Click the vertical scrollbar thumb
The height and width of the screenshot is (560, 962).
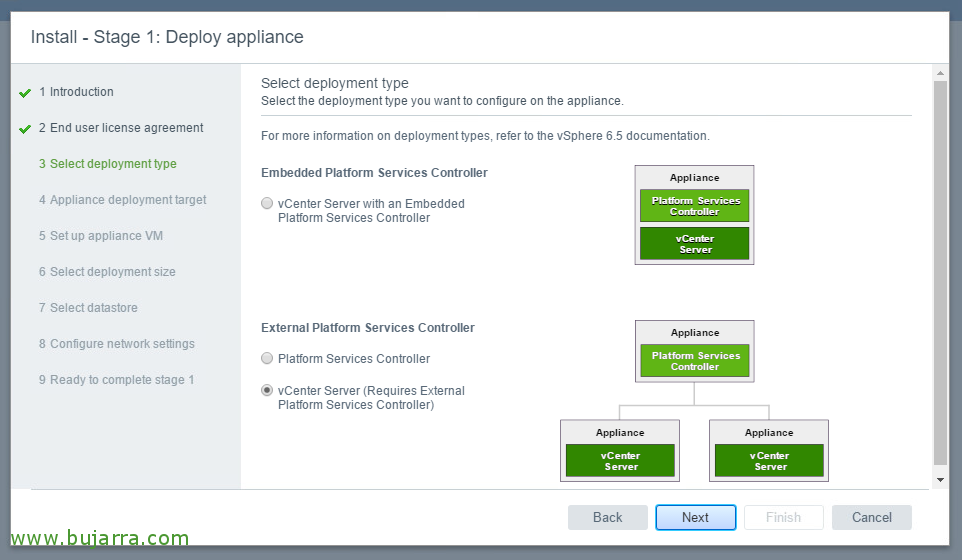pyautogui.click(x=941, y=273)
